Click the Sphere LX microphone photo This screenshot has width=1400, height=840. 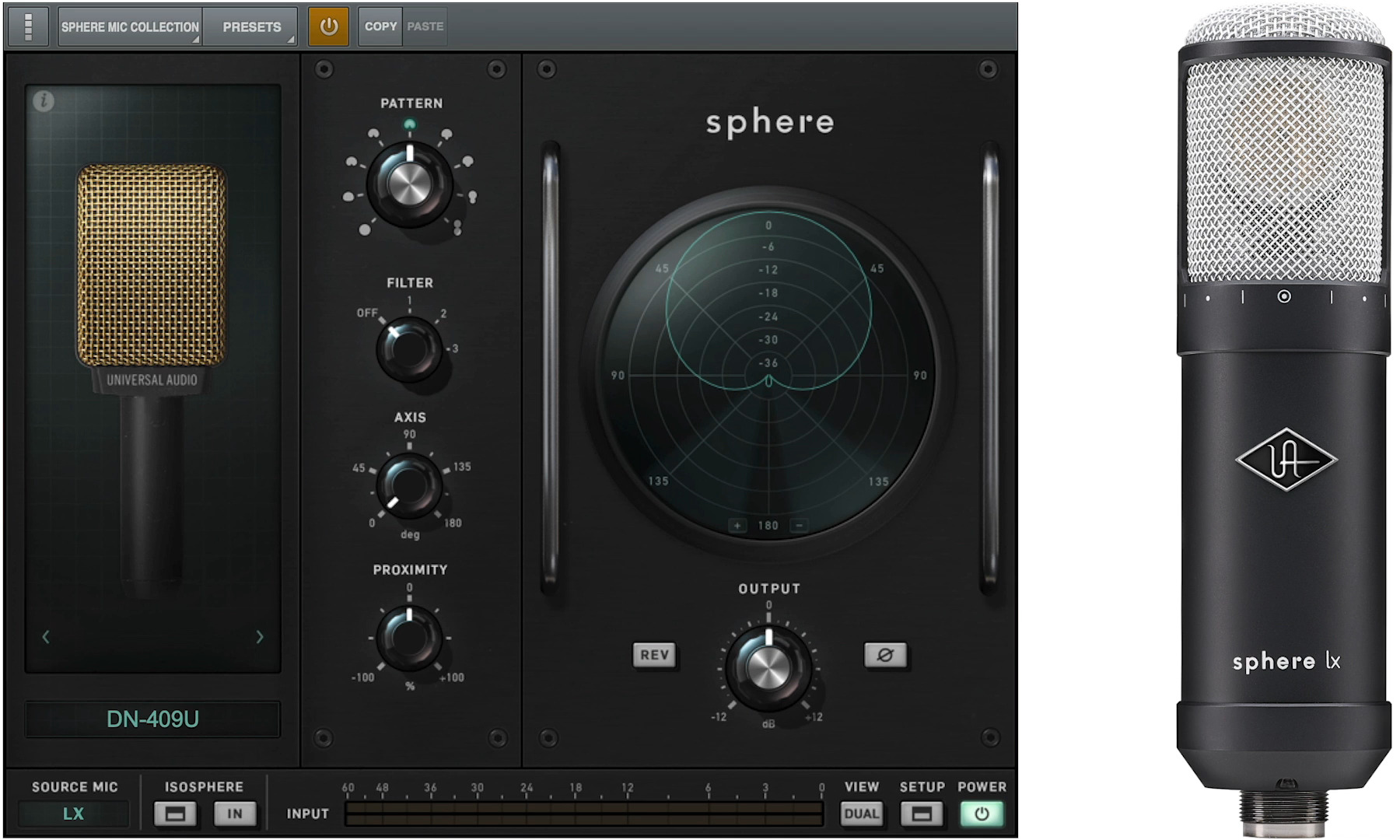[1284, 420]
